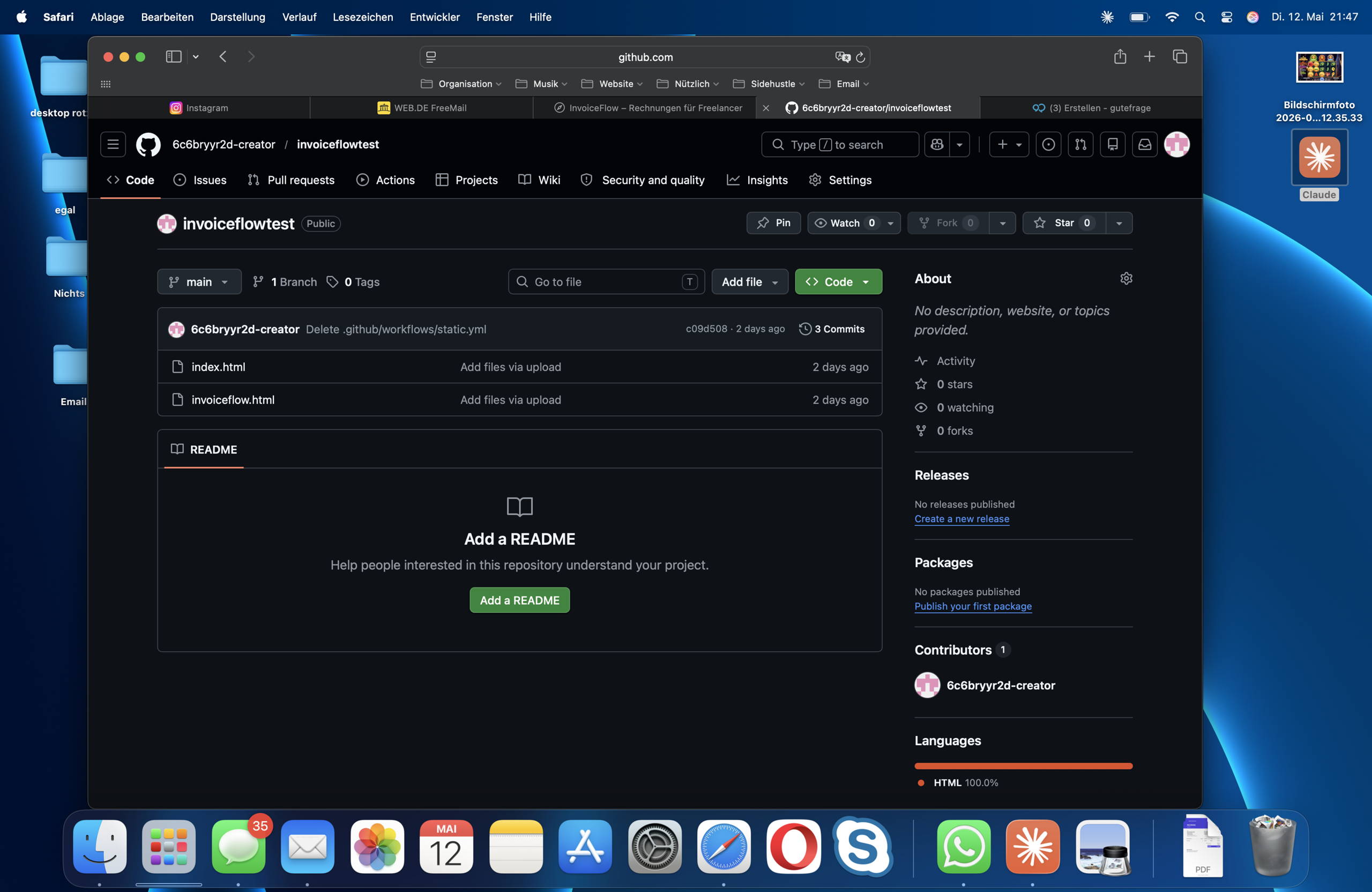Click Add a README green button
1372x892 pixels.
coord(519,600)
